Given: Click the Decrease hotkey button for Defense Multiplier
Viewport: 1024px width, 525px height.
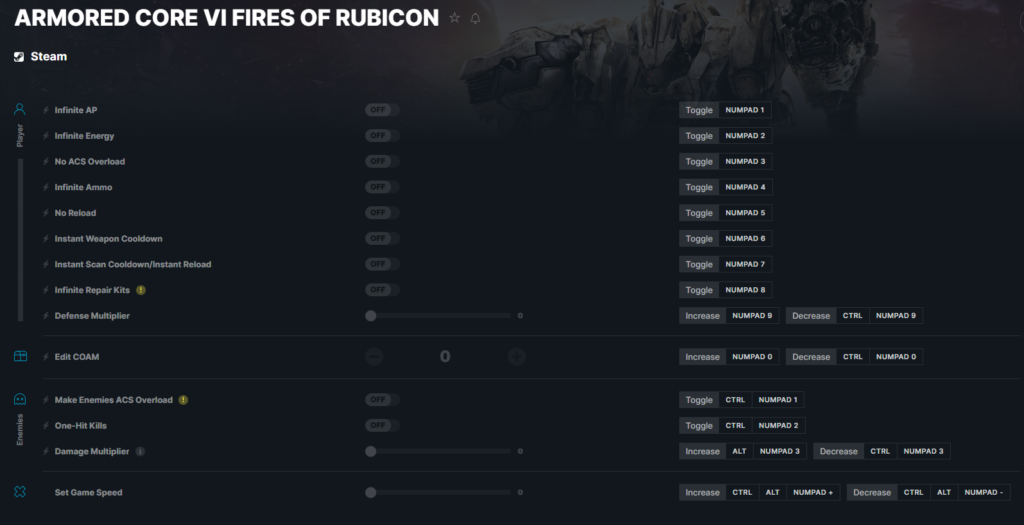Looking at the screenshot, I should pos(811,315).
